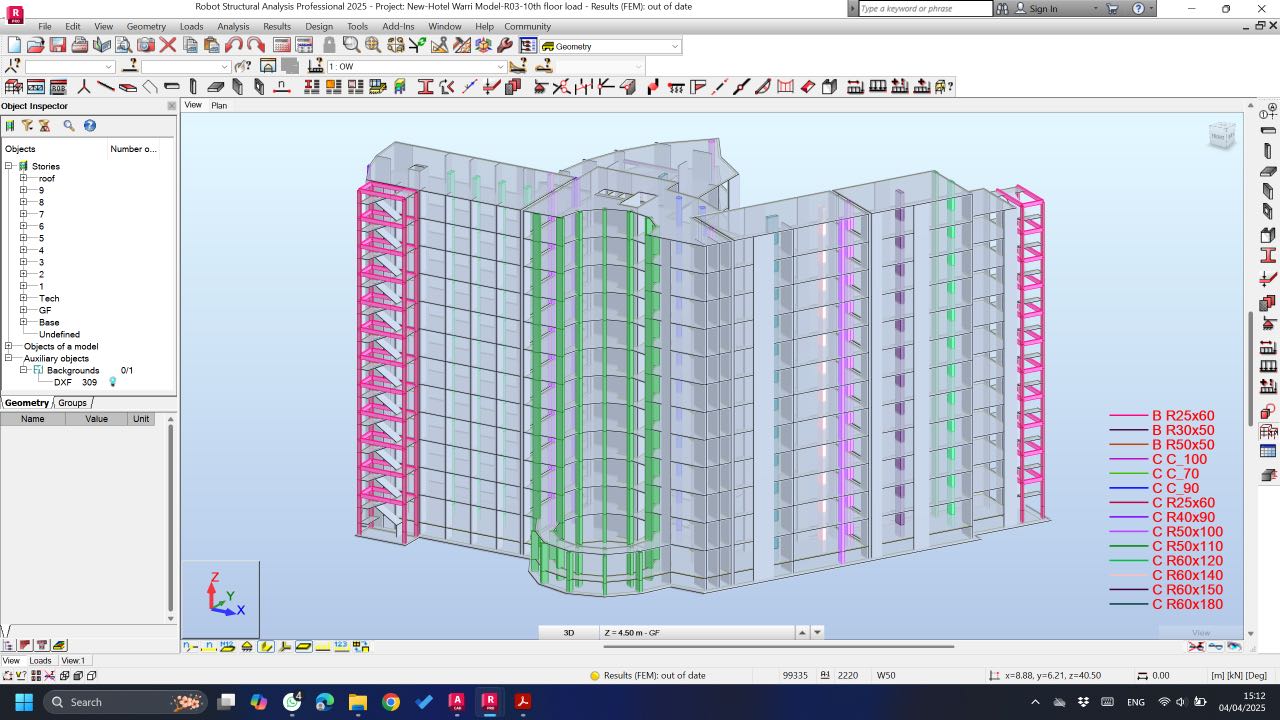The image size is (1280, 720).
Task: Open the help question mark in Object Inspector
Action: [x=90, y=126]
